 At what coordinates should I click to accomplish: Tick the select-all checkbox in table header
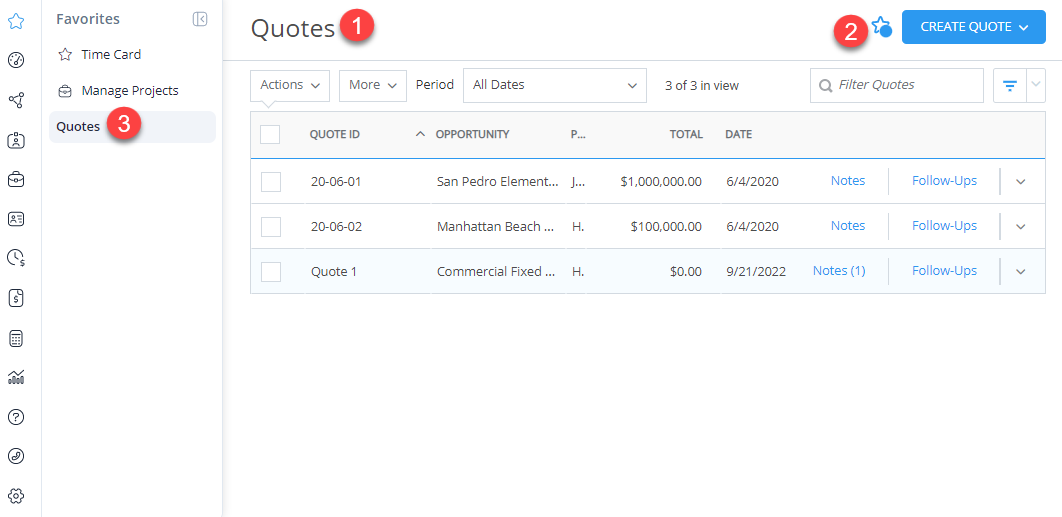(270, 134)
